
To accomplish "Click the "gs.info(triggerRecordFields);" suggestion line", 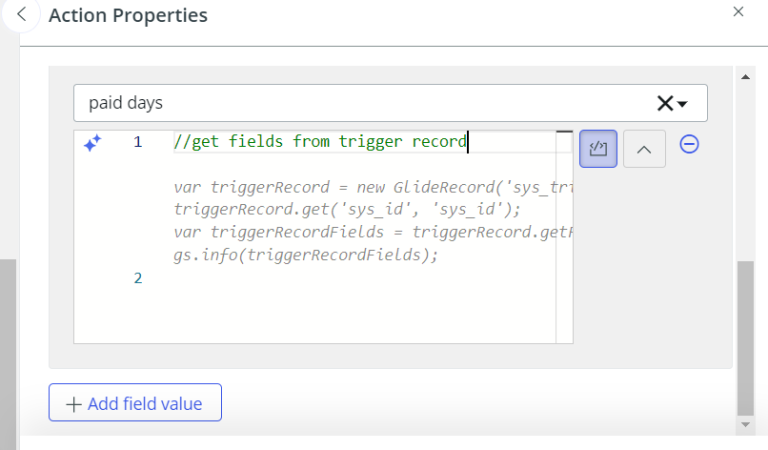I will pos(306,254).
